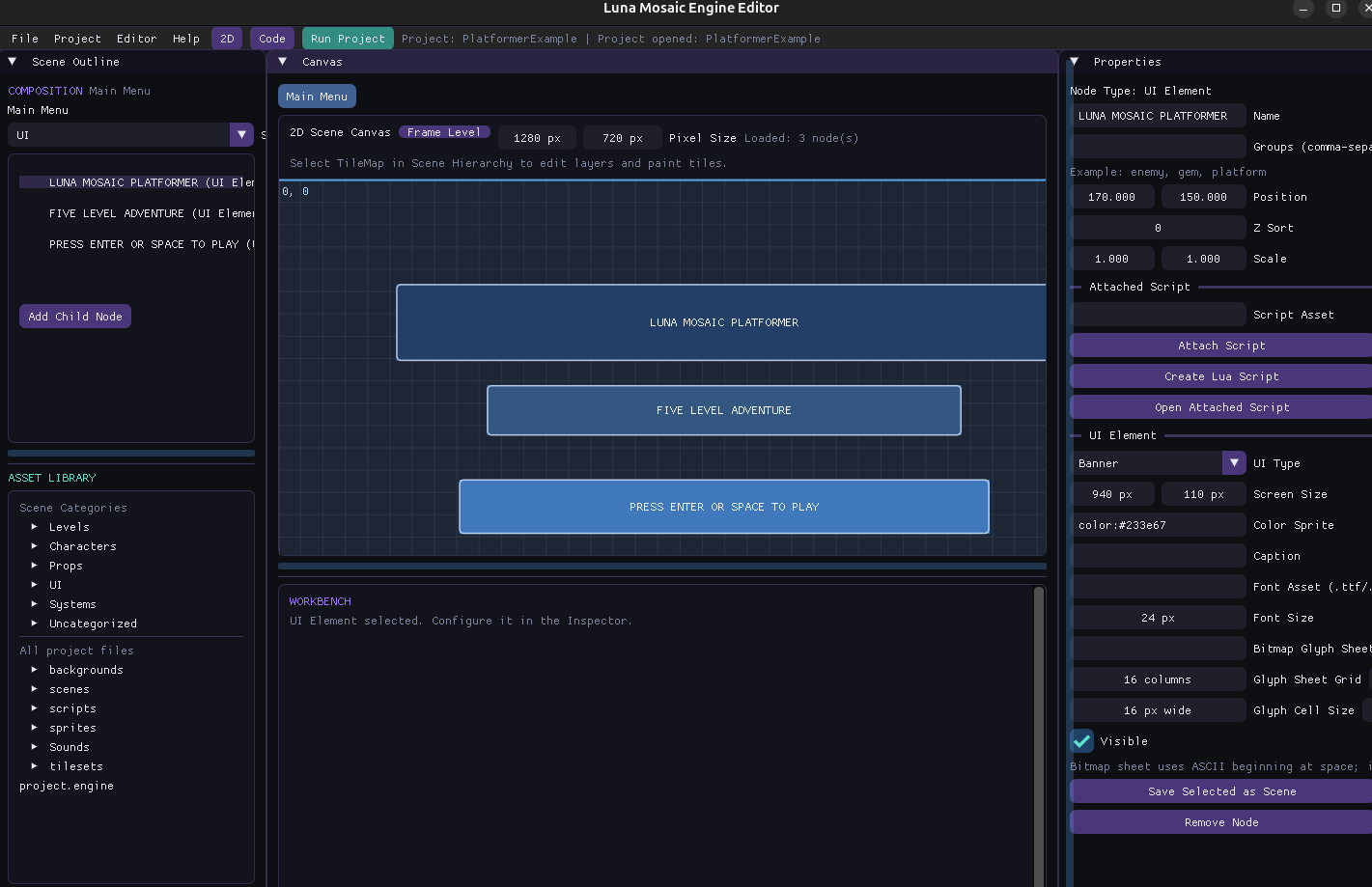Screen dimensions: 1372x887
Task: Click the Font Asset input field
Action: coord(1159,587)
